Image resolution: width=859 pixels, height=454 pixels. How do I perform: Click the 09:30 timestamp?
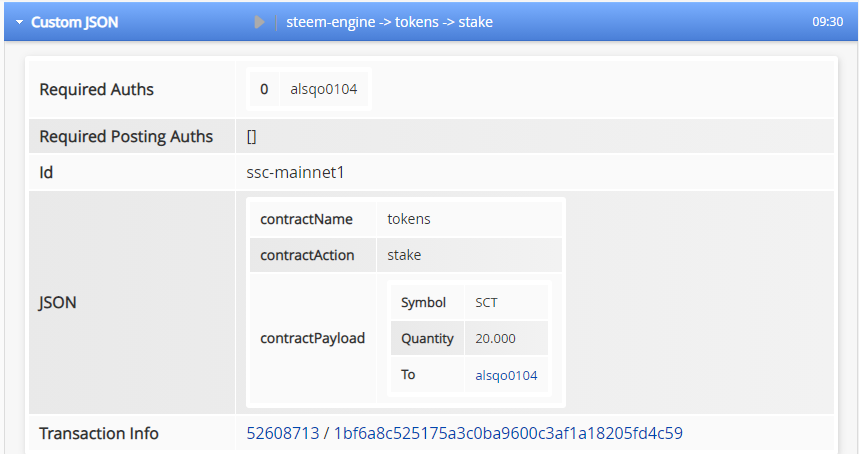coord(827,22)
